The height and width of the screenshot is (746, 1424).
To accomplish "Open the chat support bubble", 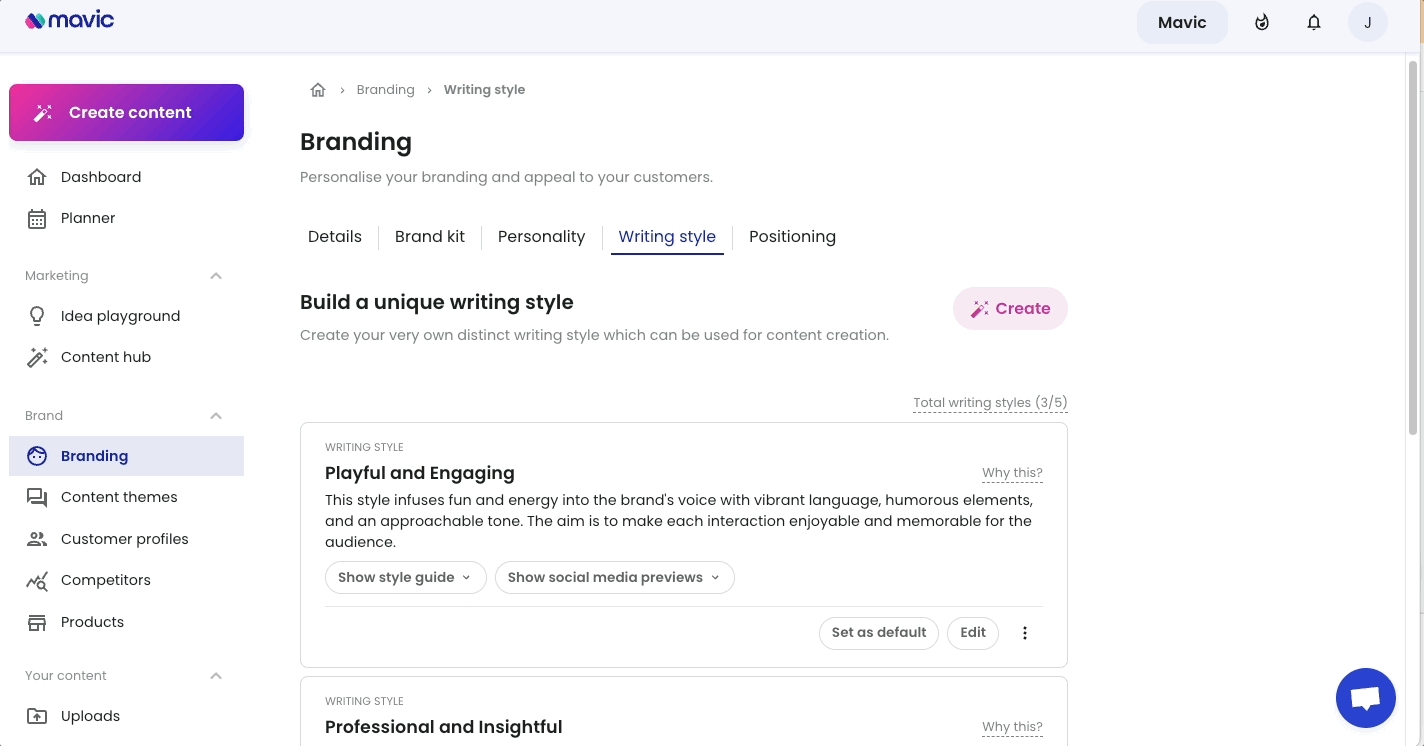I will [x=1366, y=698].
